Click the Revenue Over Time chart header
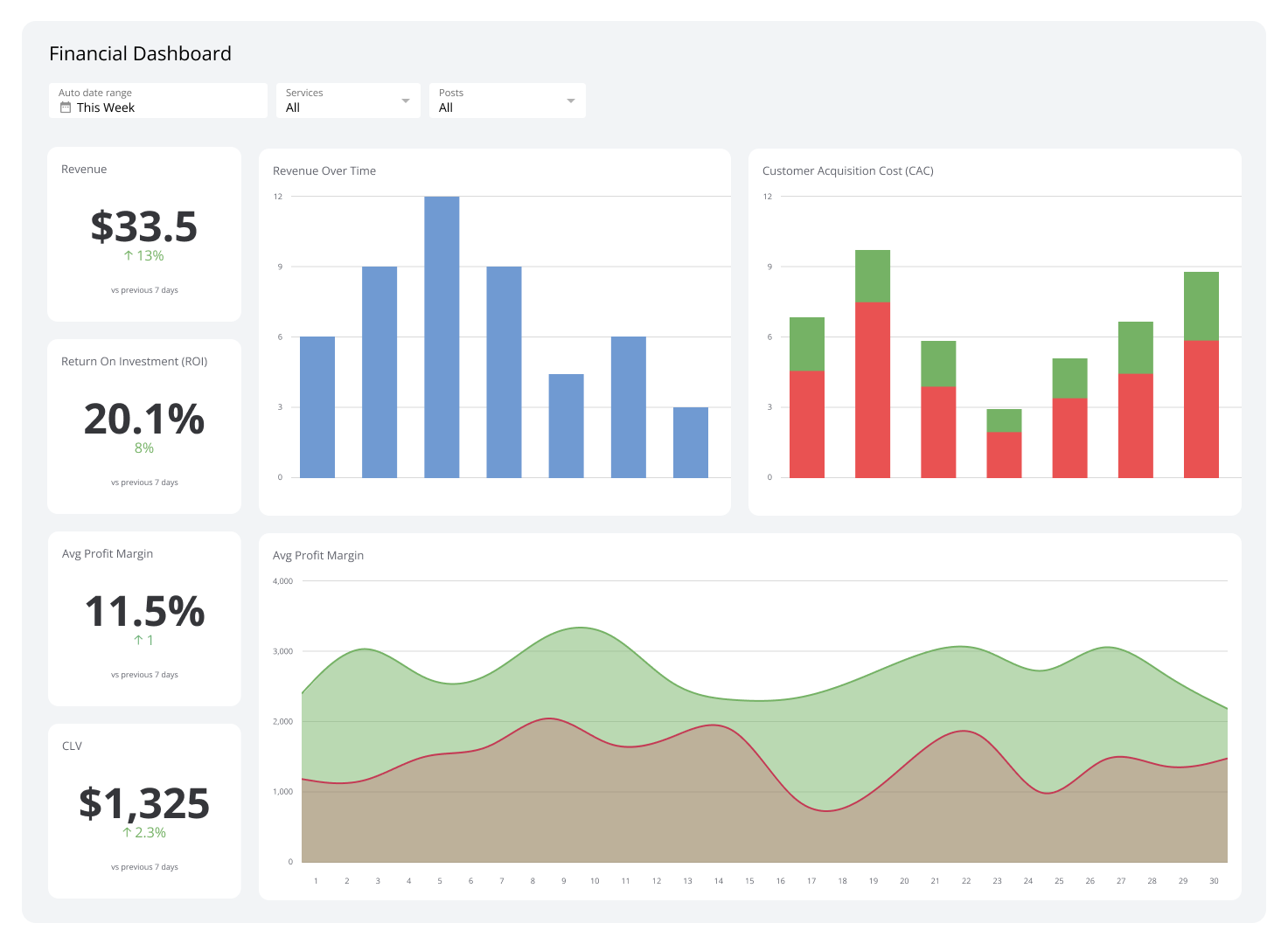 324,170
